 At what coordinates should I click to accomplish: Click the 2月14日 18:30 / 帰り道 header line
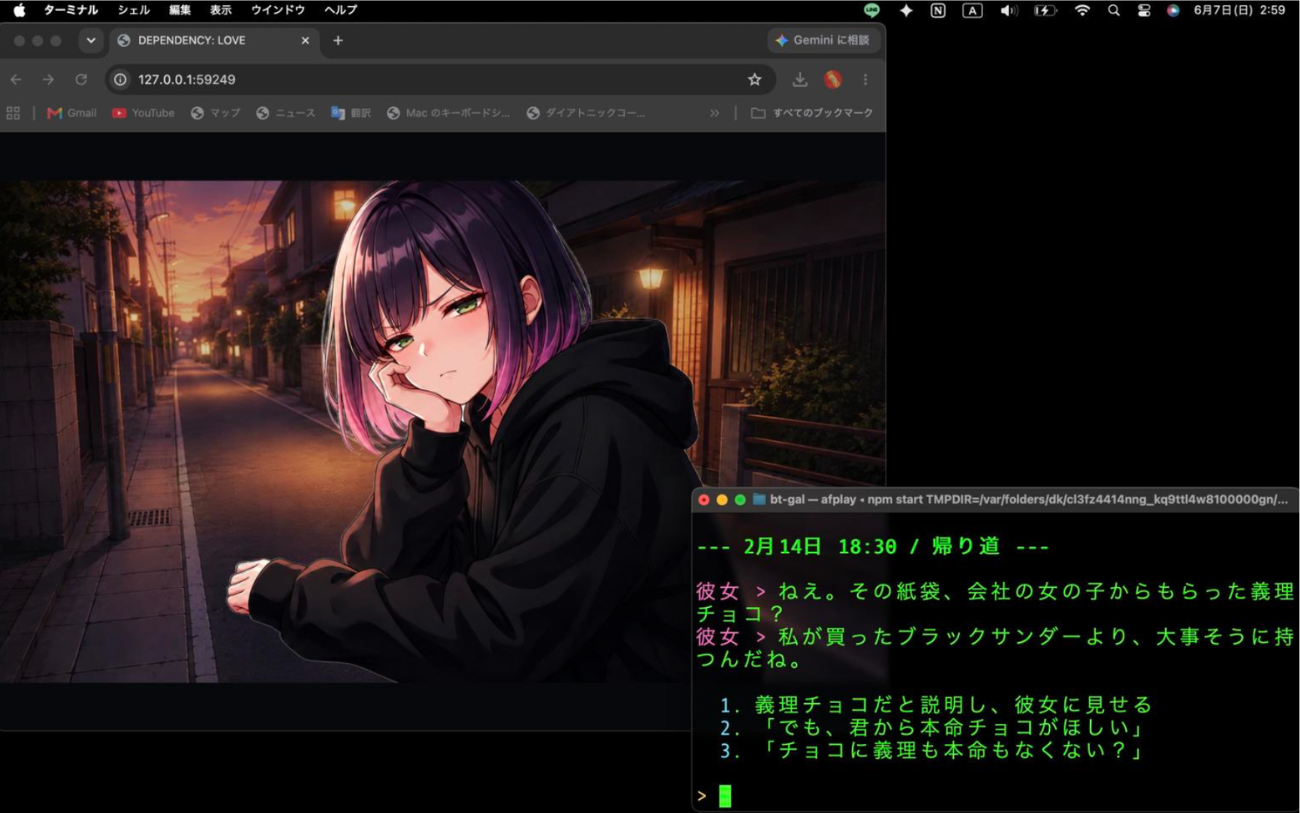[872, 547]
